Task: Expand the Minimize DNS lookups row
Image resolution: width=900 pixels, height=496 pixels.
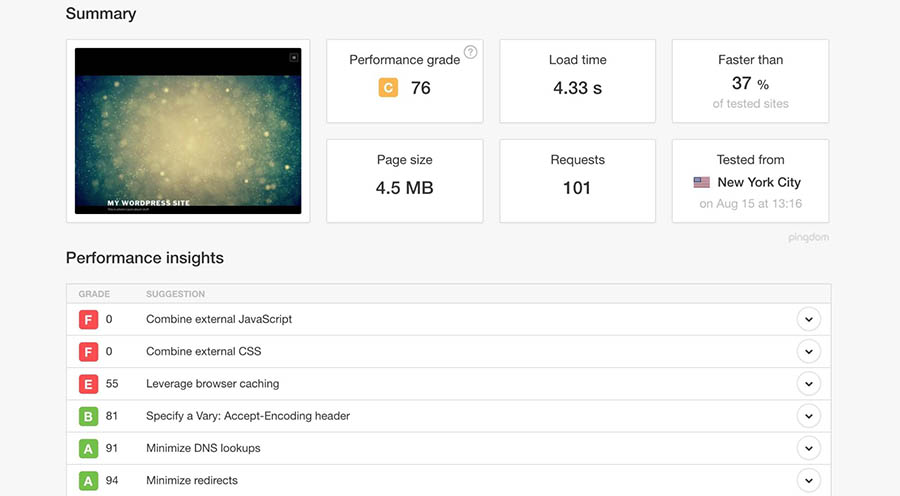Action: click(x=808, y=449)
